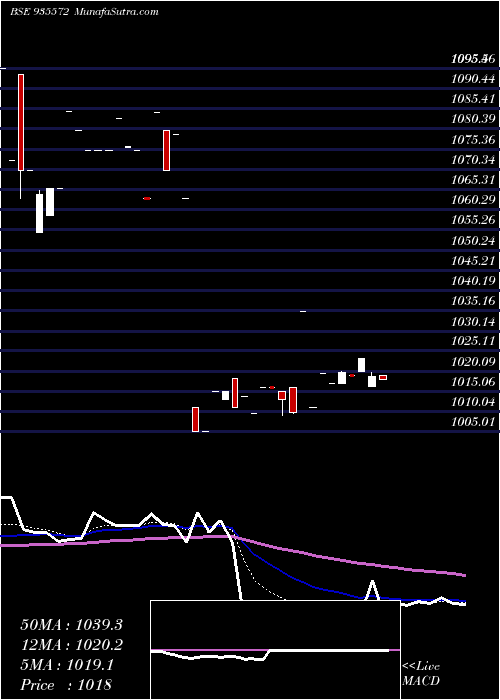Viewport: 500px width, 700px height.
Task: Click the 1090.44 price axis label
Action: pos(473,79)
